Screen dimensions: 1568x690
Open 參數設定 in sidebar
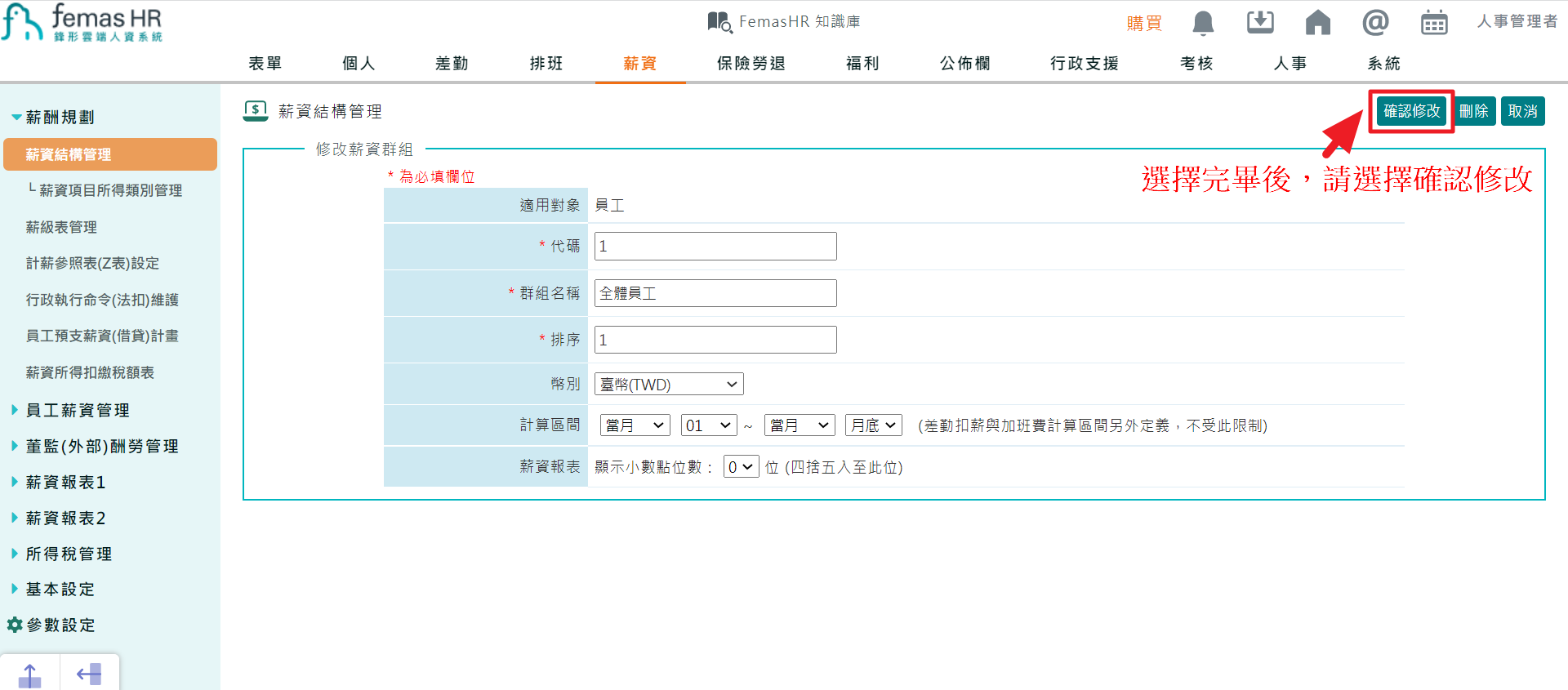60,625
